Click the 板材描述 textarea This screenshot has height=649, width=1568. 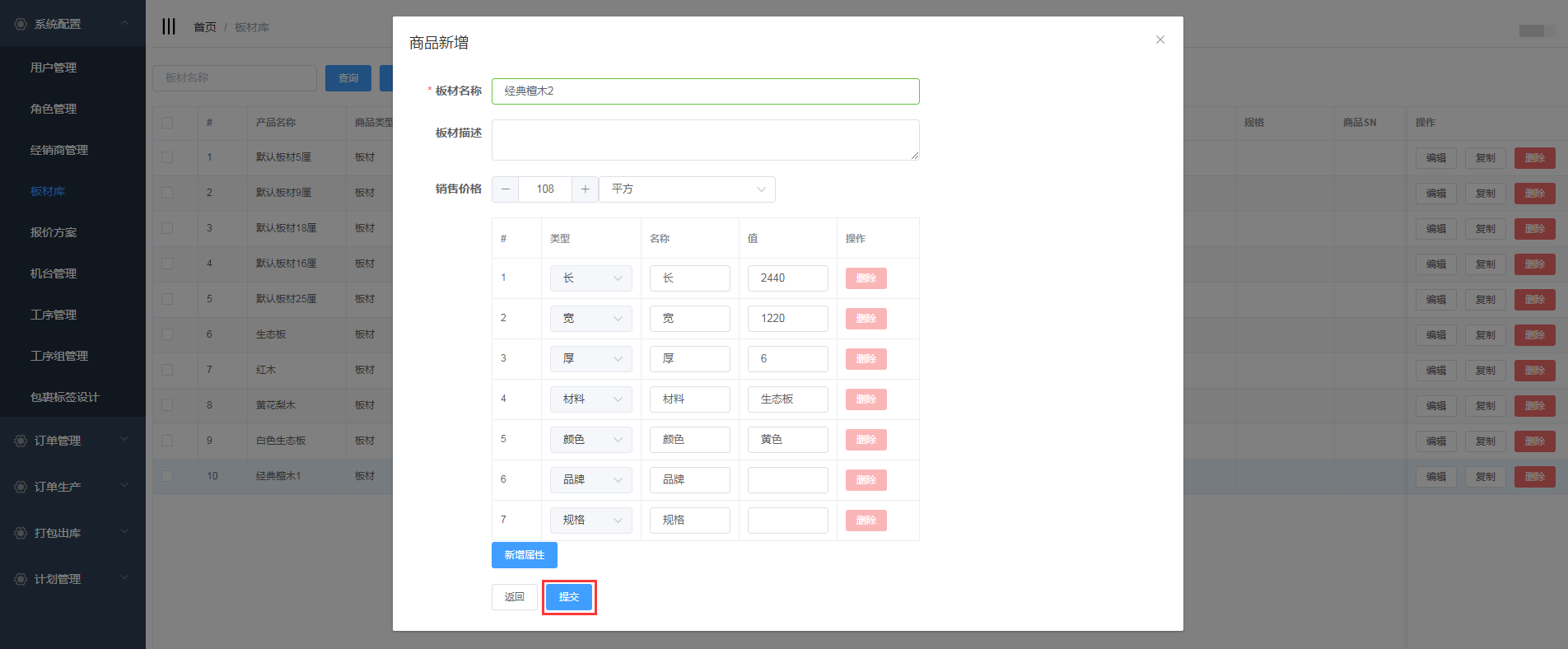[705, 140]
